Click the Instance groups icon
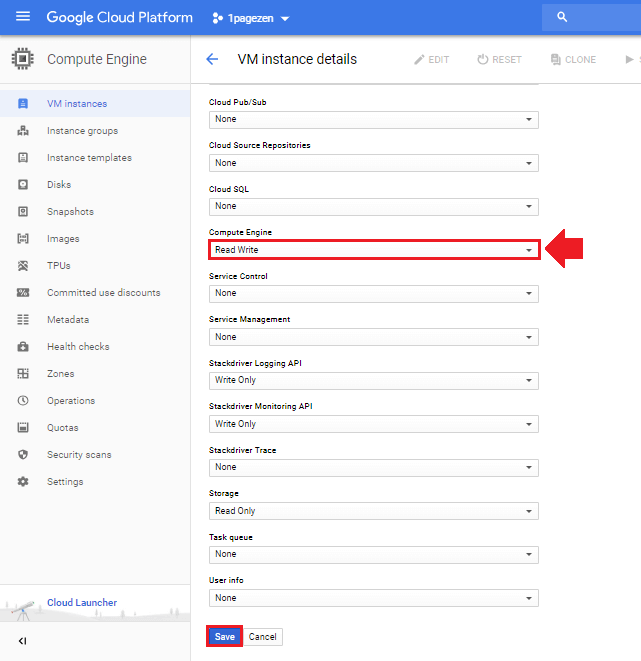 click(x=23, y=131)
